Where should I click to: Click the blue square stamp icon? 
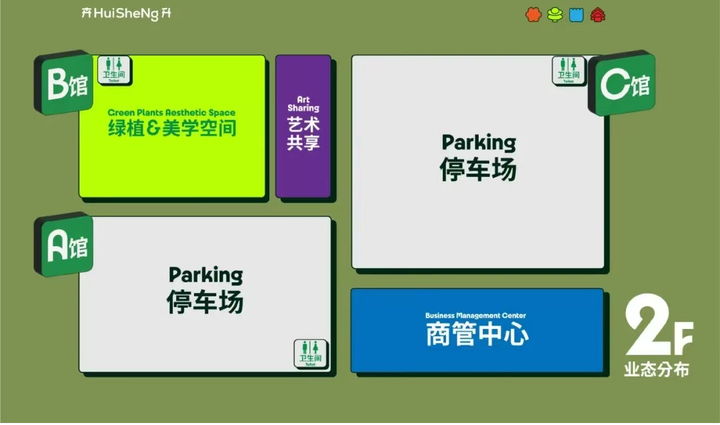click(576, 15)
